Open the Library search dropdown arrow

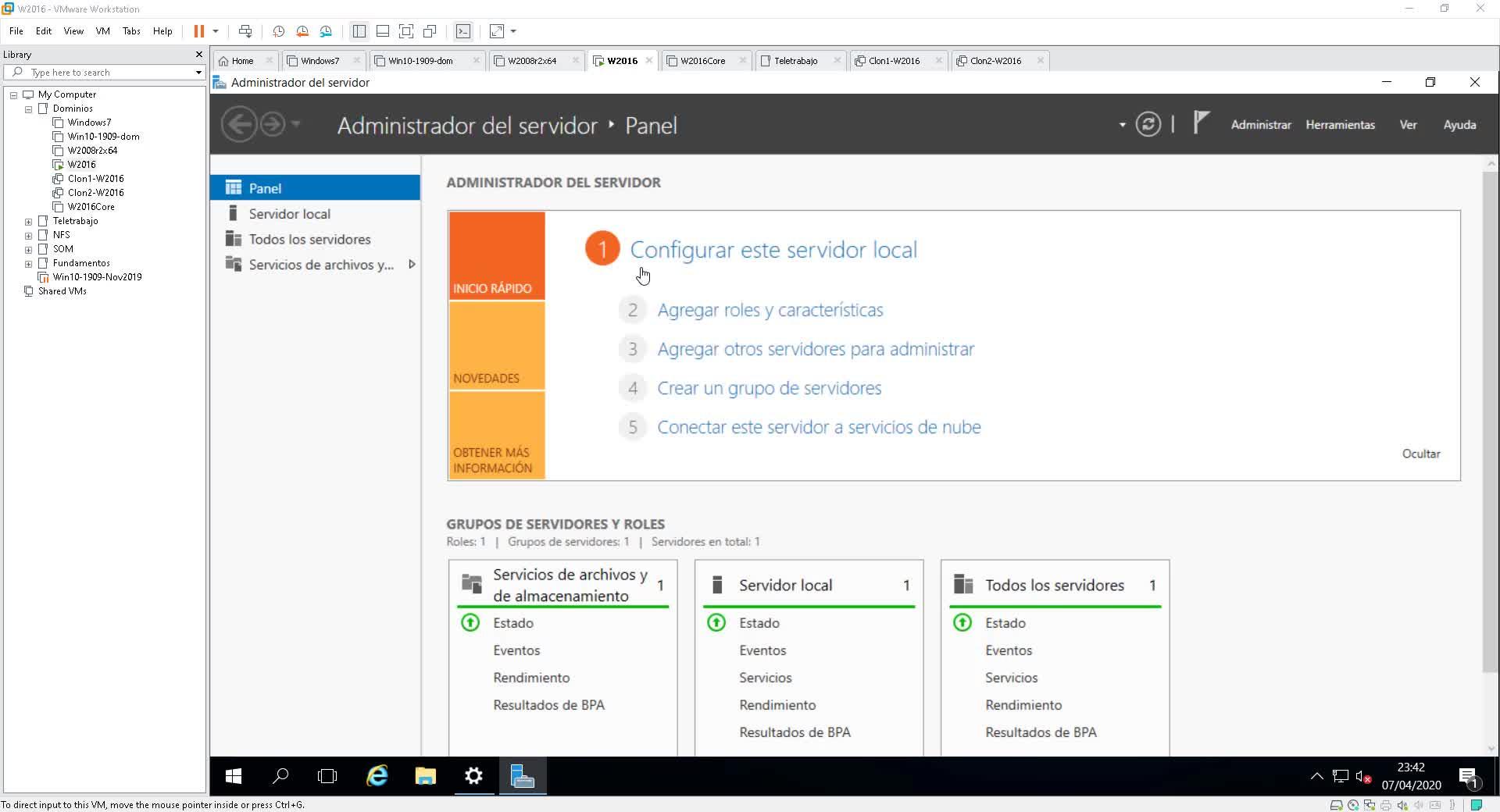[198, 73]
